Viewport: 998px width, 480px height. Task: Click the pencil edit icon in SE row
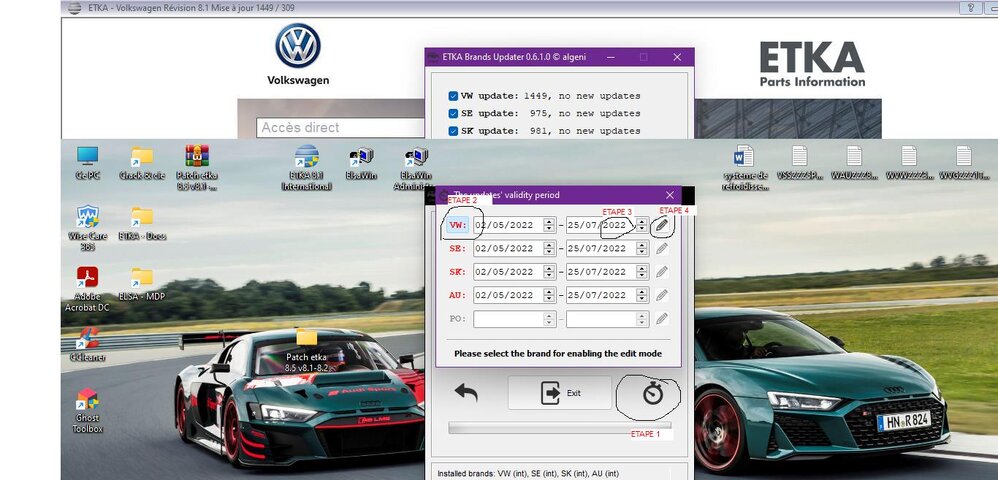(x=662, y=248)
